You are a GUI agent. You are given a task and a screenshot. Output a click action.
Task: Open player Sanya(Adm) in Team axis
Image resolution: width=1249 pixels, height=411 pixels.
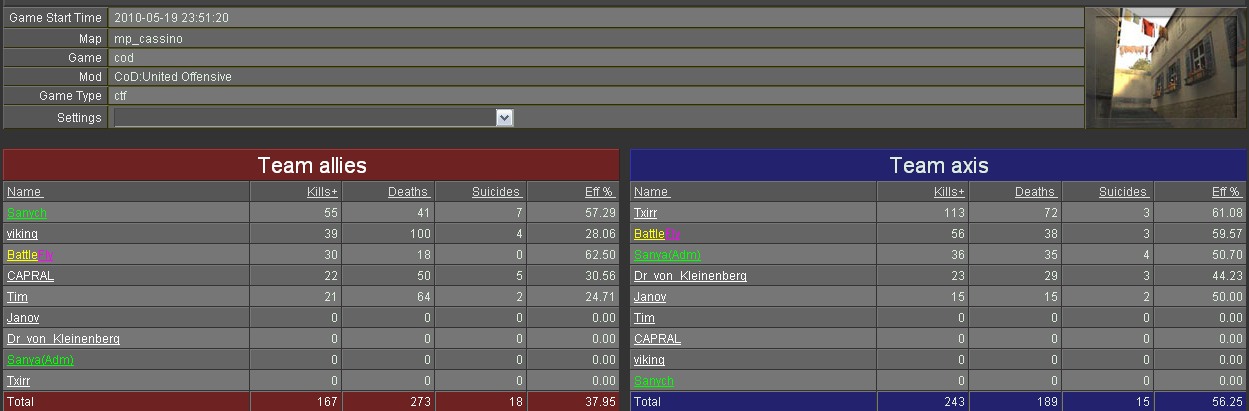(667, 255)
